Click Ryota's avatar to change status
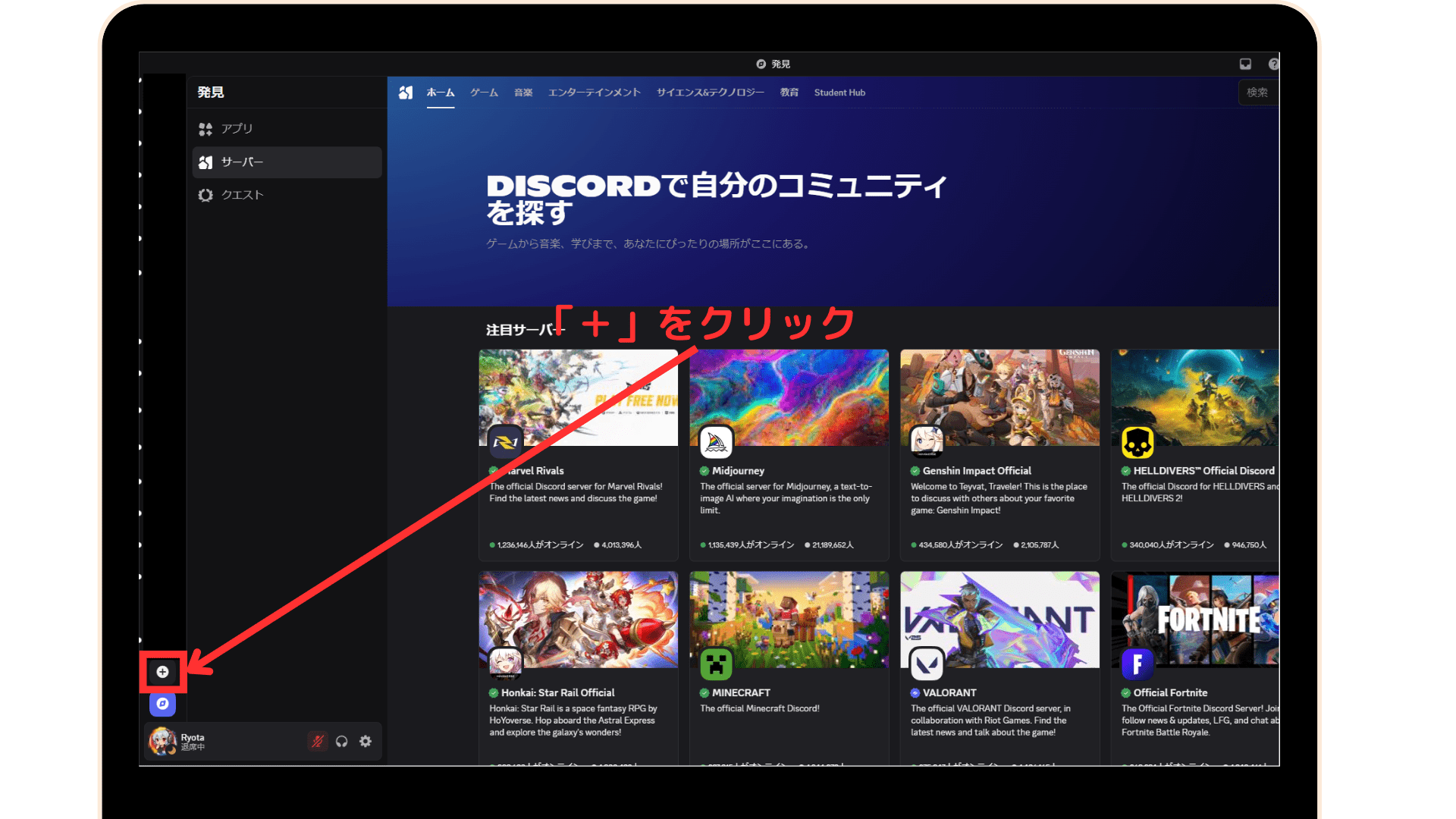The width and height of the screenshot is (1456, 819). click(x=161, y=741)
